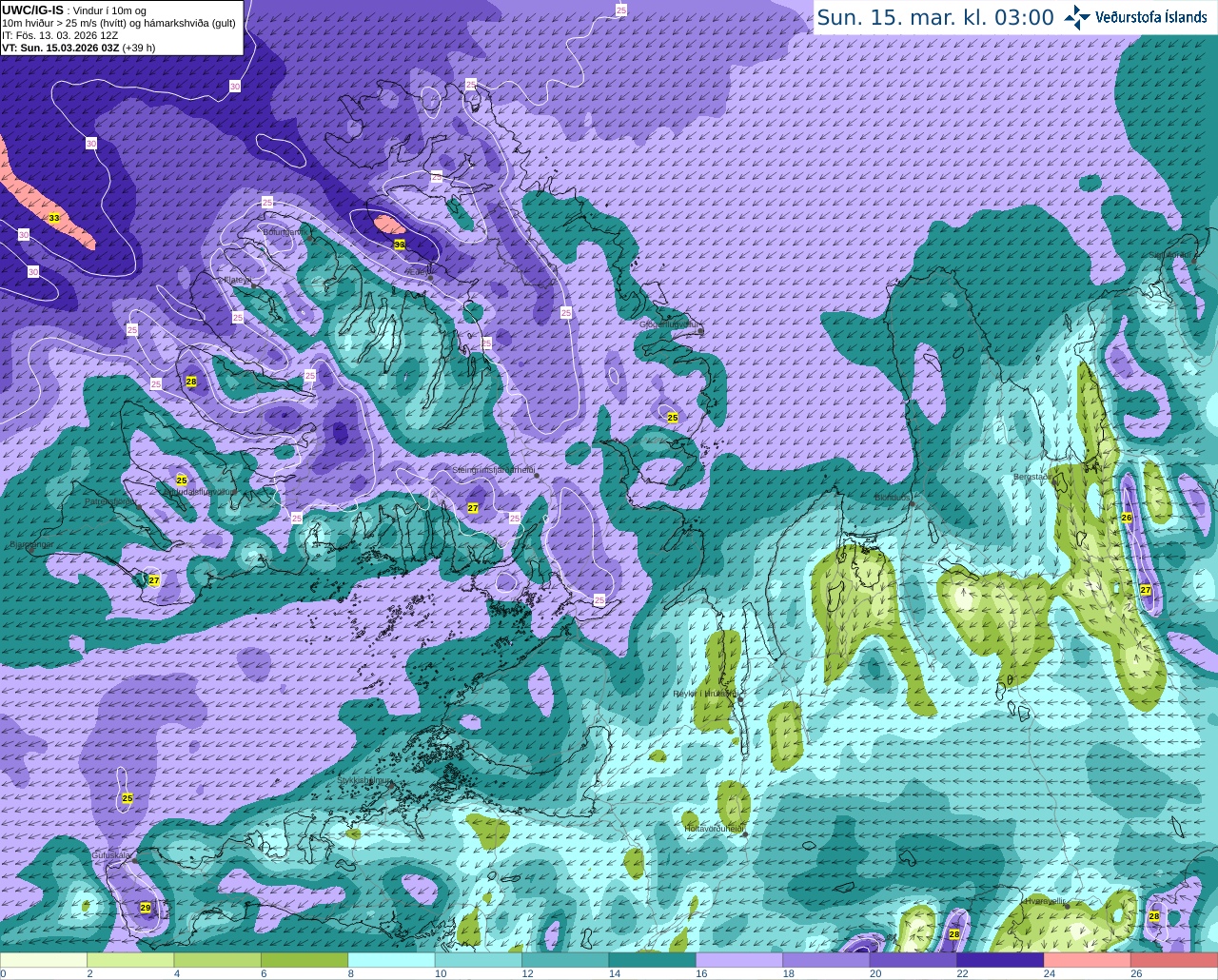Image resolution: width=1218 pixels, height=980 pixels.
Task: Click the 22–24 dark indigo legend swatch
Action: tap(1000, 960)
